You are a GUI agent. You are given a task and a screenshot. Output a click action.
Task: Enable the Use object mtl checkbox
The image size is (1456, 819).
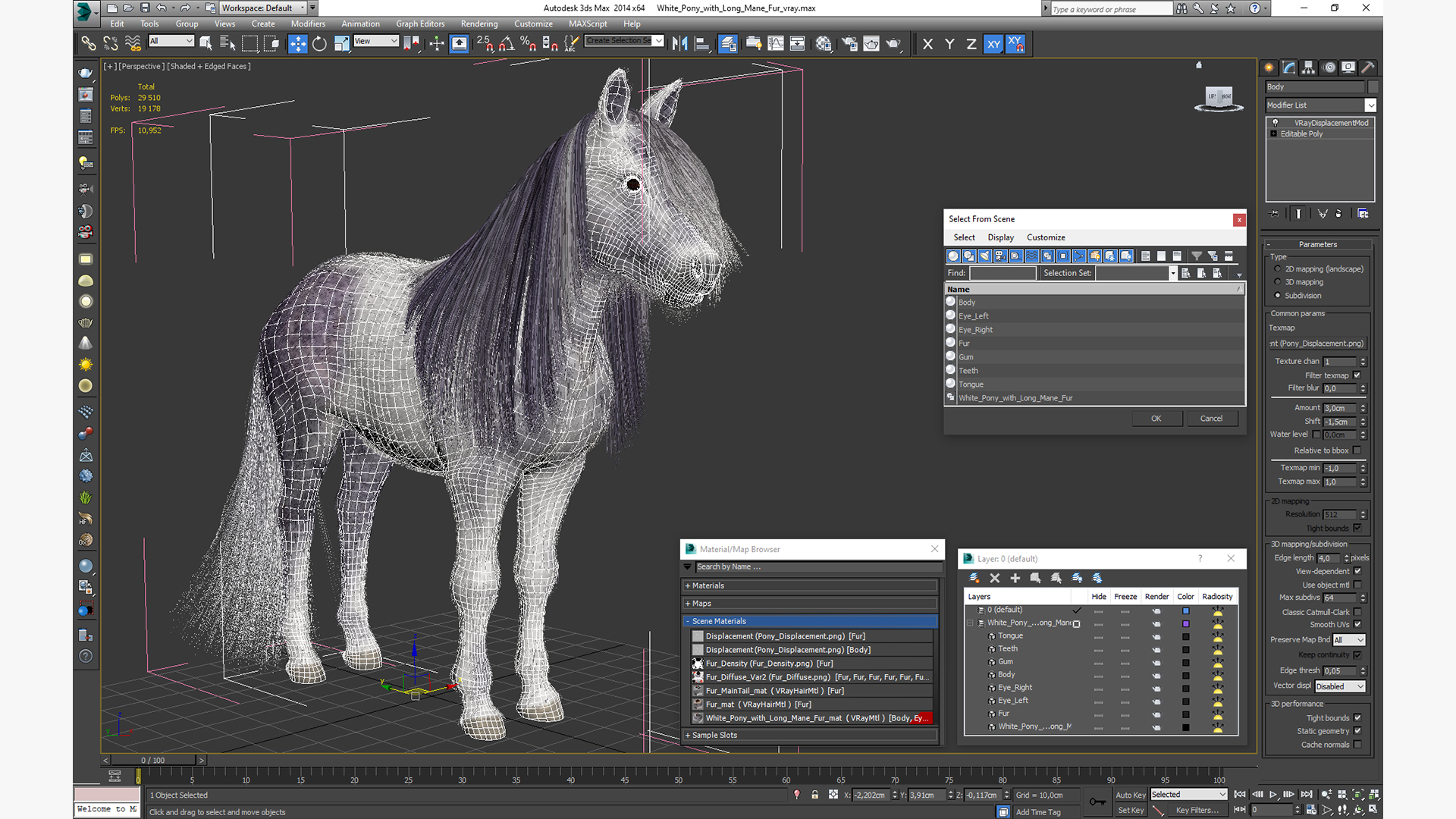(1357, 585)
